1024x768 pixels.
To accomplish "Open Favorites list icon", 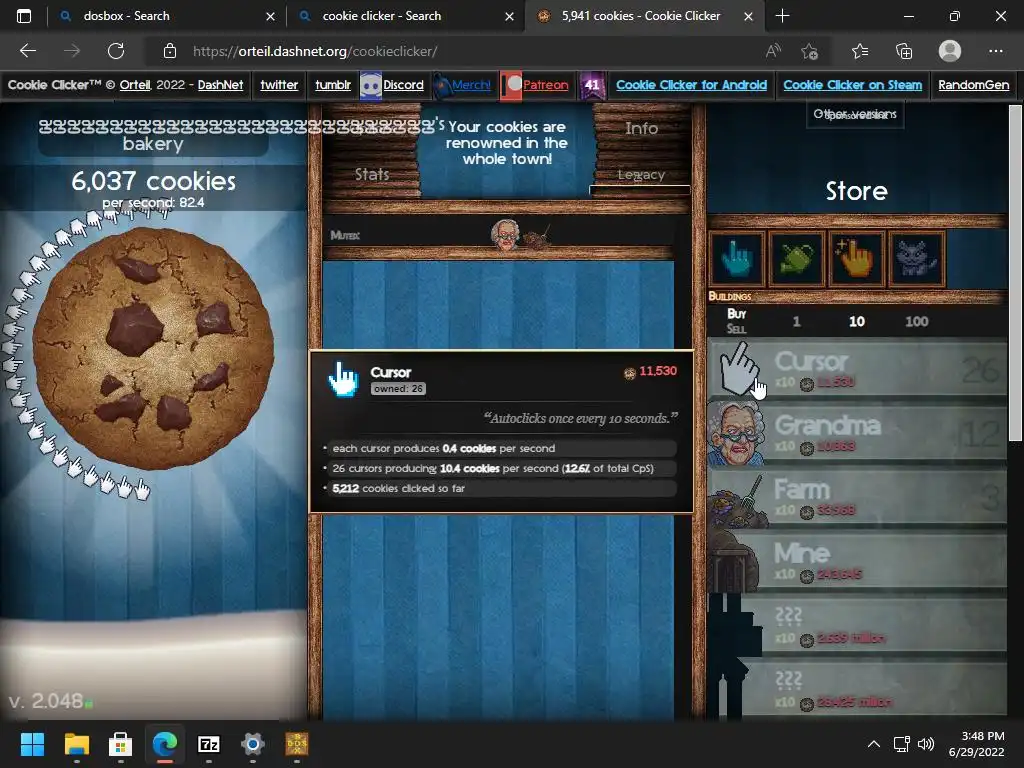I will coord(860,51).
